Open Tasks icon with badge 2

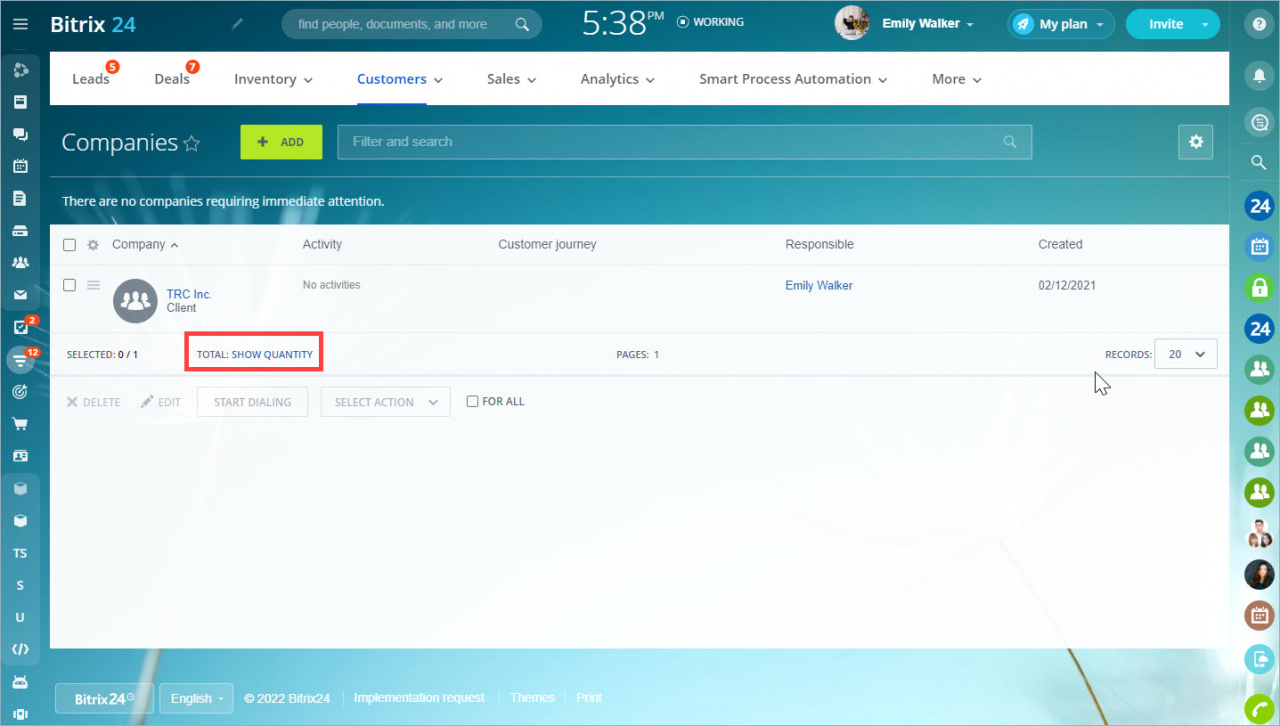click(20, 327)
